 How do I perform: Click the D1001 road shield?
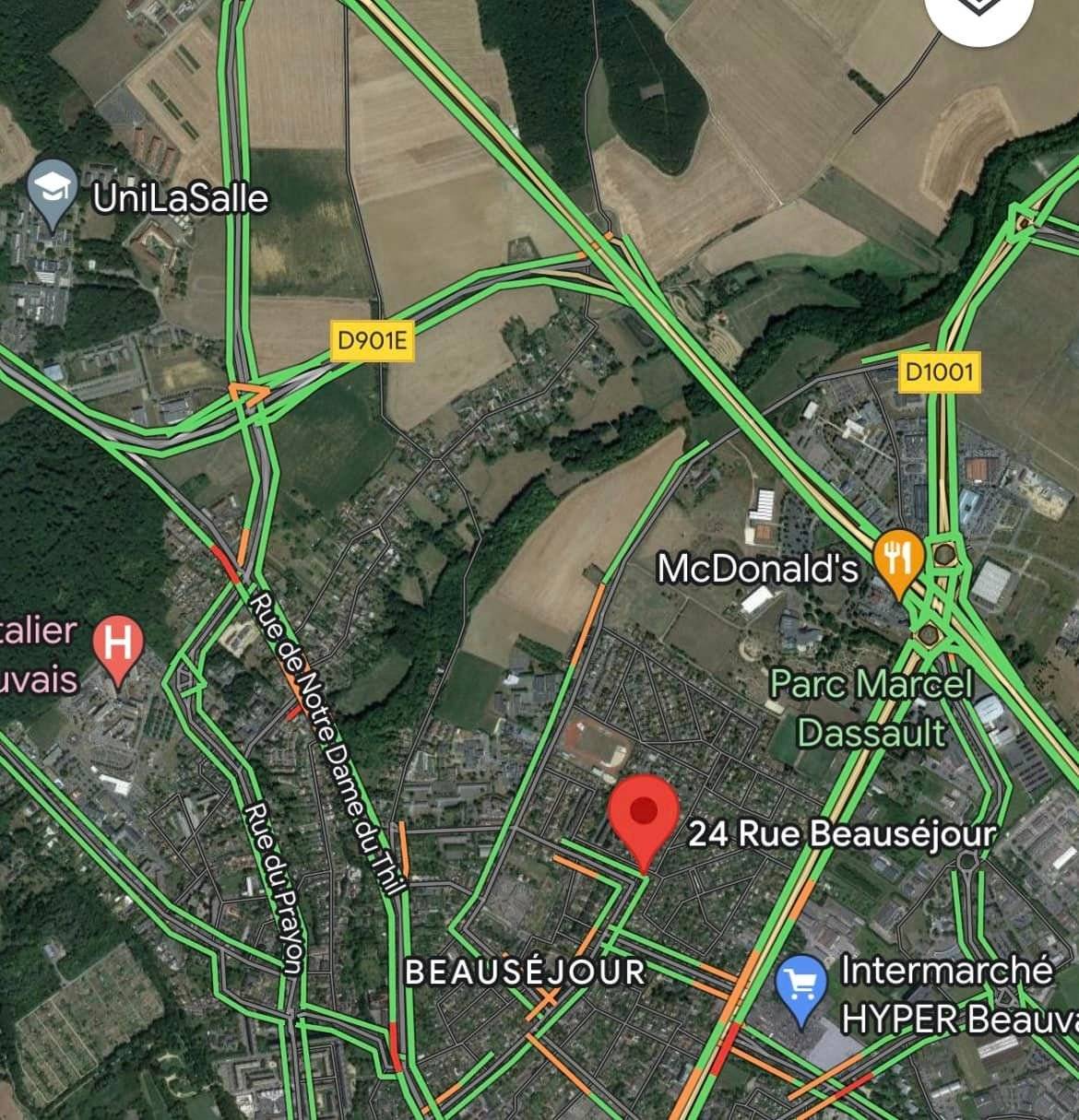pos(939,371)
